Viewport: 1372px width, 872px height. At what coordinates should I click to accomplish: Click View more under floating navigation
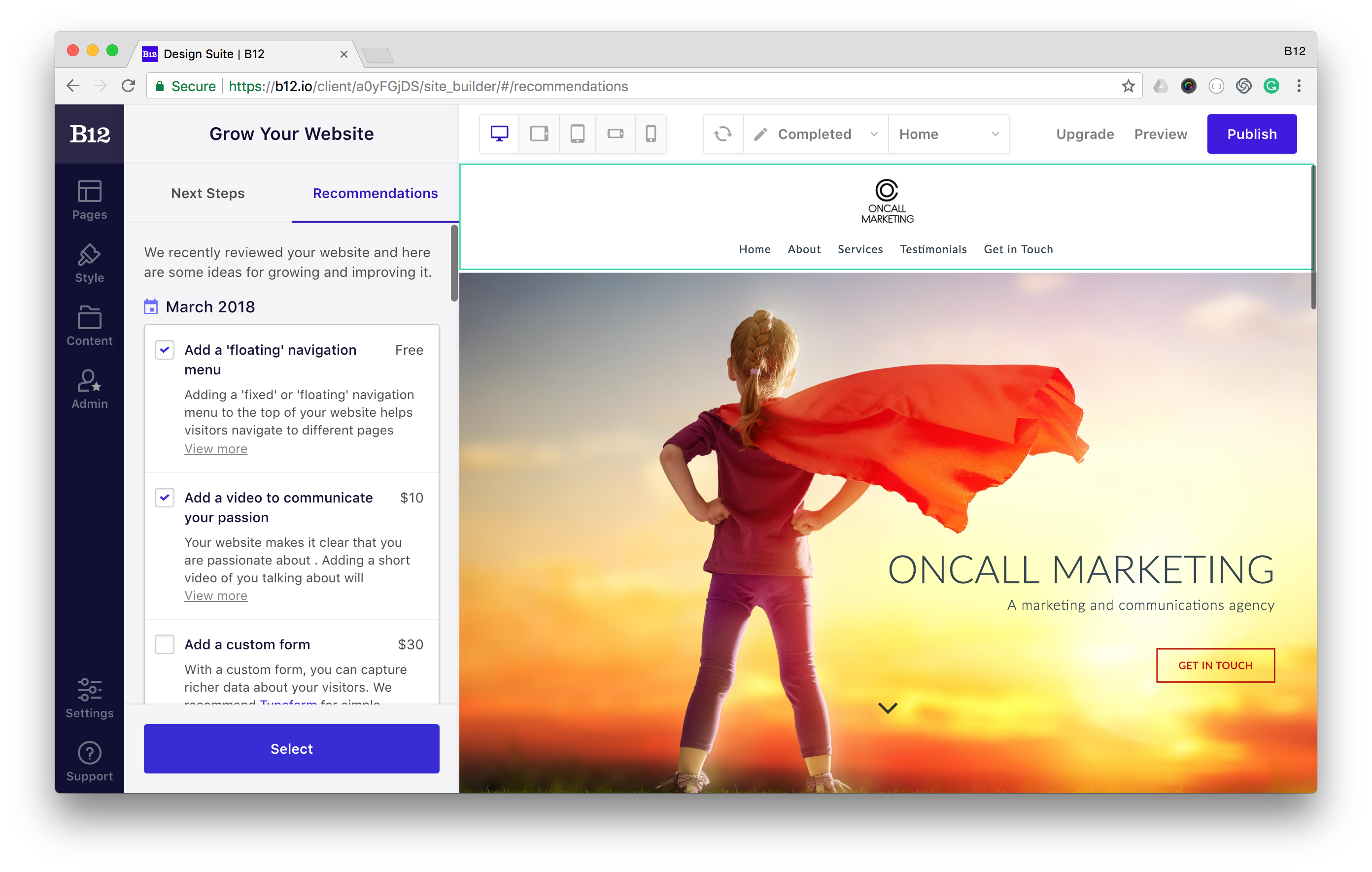coord(216,449)
